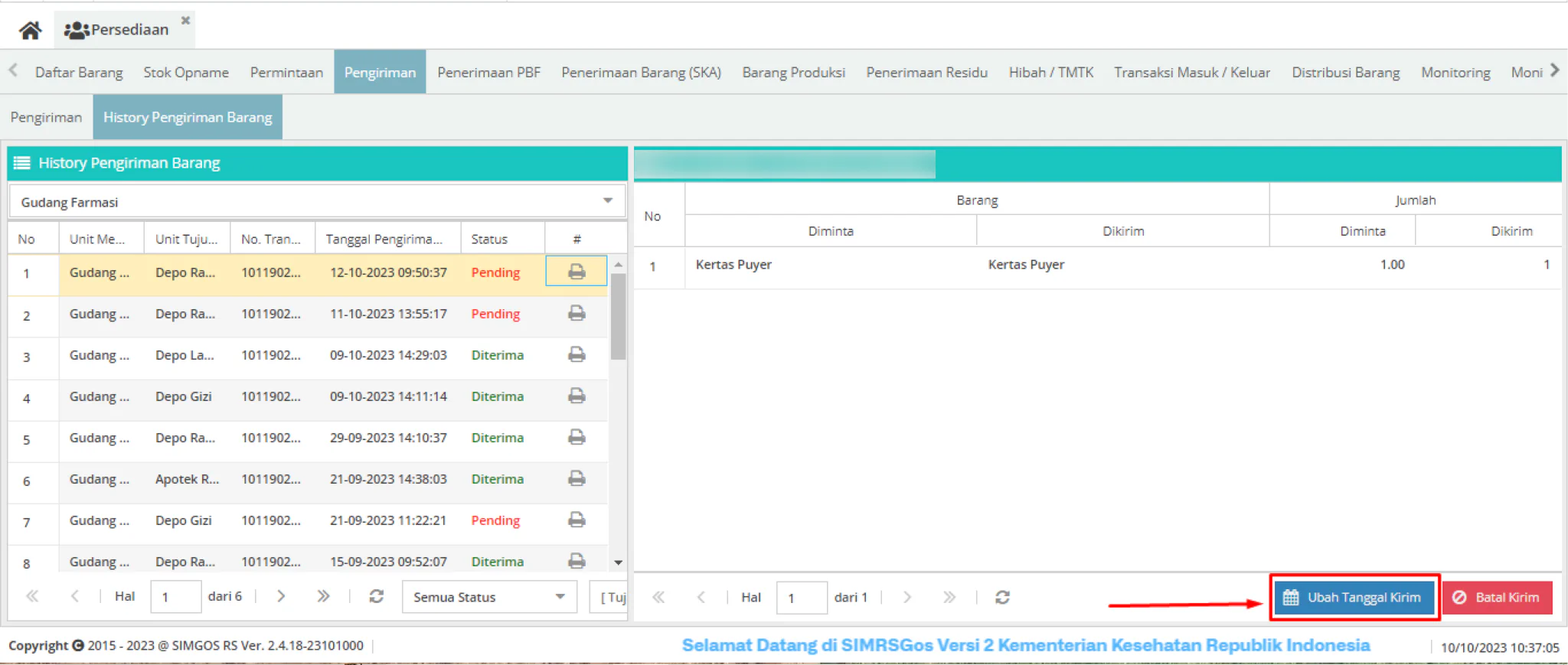
Task: Select the Pengiriman sub-tab
Action: click(x=46, y=117)
